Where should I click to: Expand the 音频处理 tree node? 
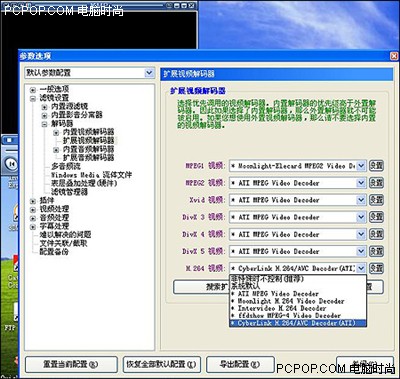click(33, 218)
